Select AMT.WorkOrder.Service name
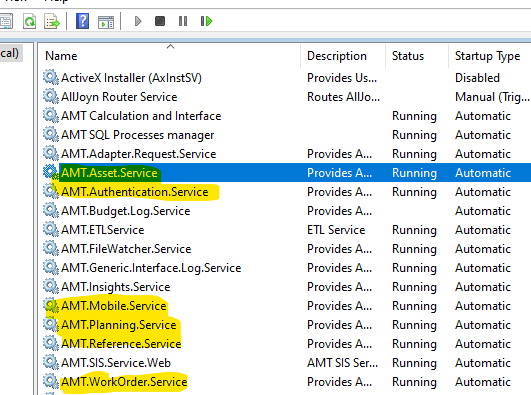The image size is (531, 395). point(124,382)
